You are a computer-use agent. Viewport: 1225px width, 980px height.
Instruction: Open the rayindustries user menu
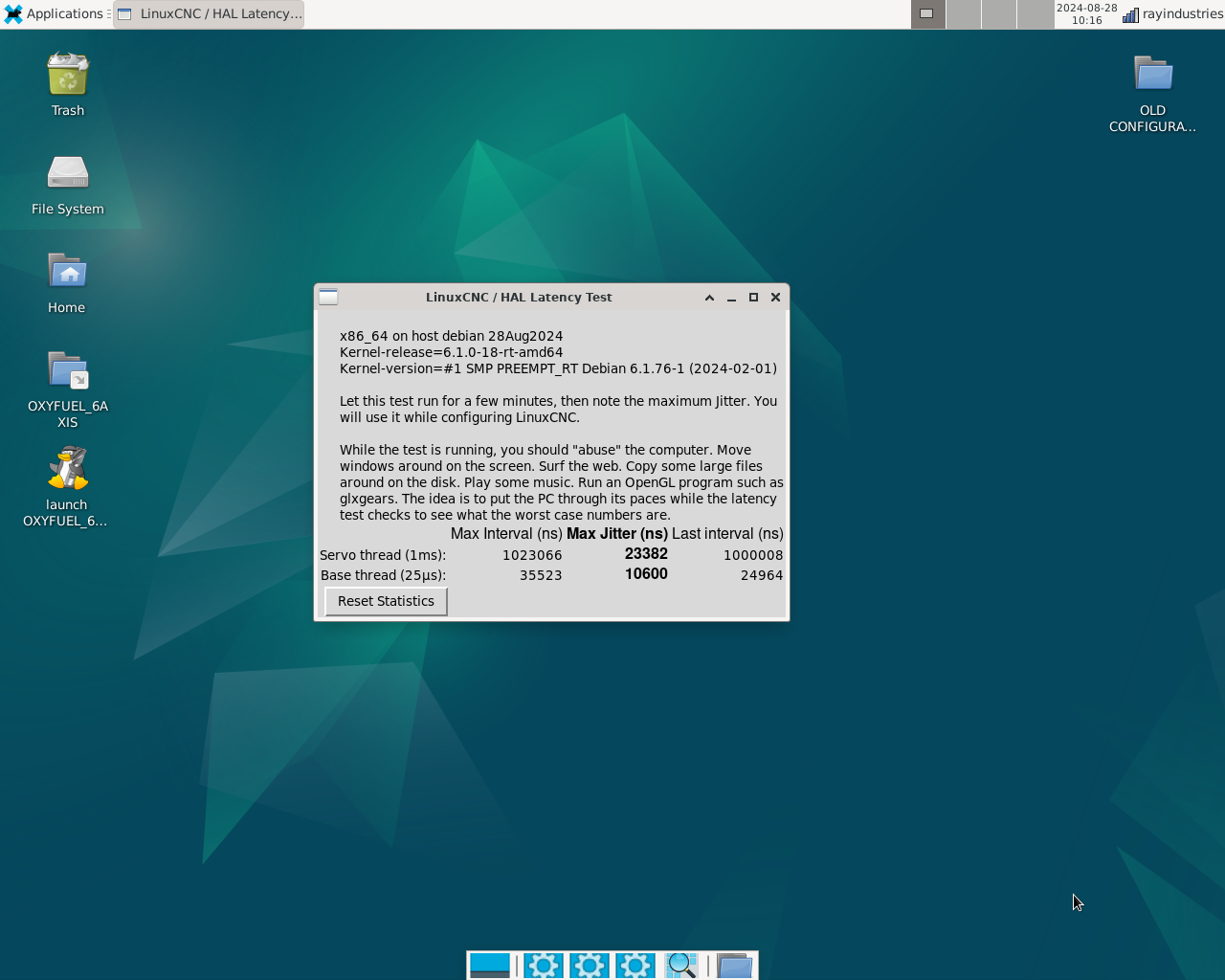click(x=1183, y=13)
